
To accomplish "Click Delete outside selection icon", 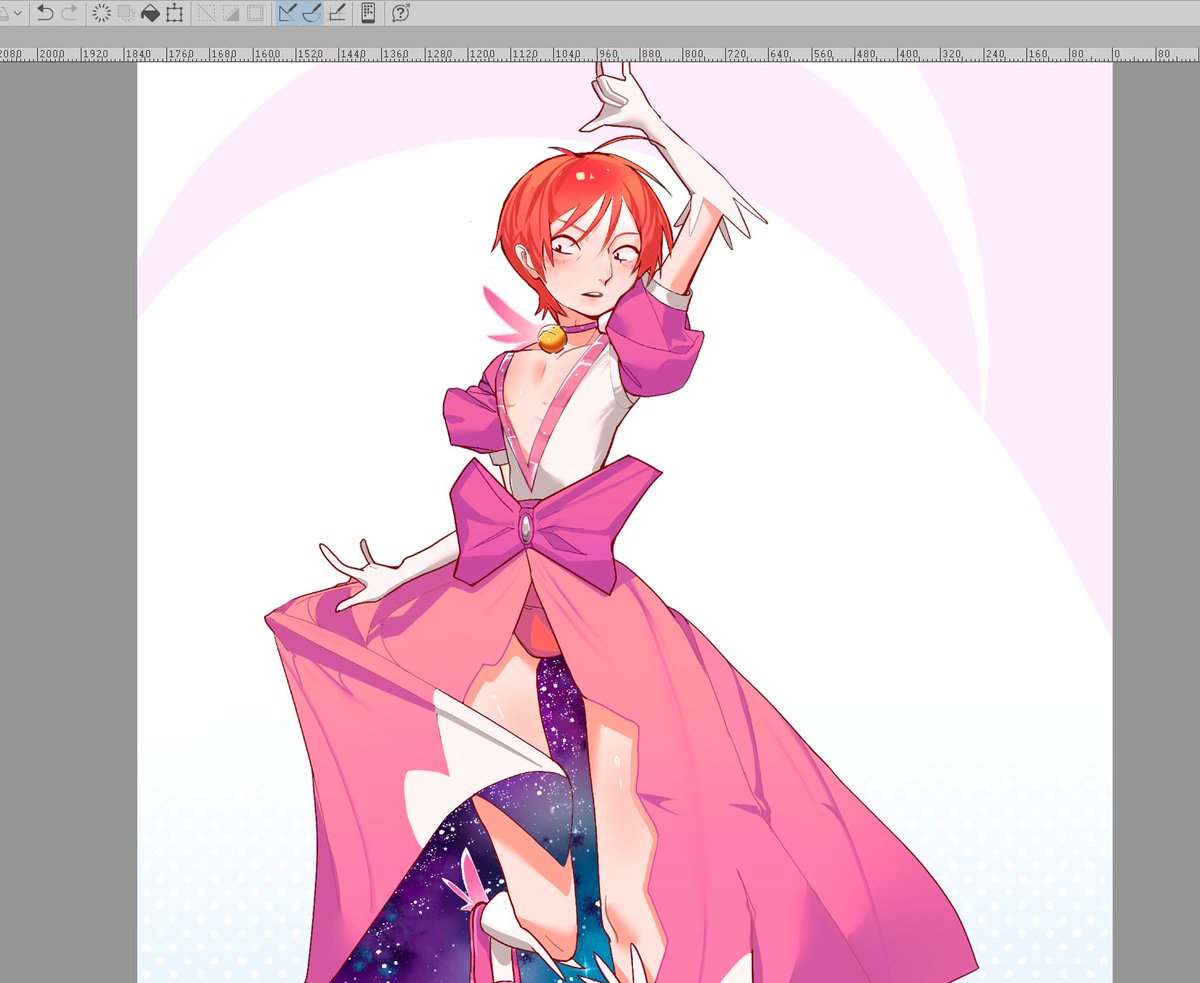I will 126,13.
